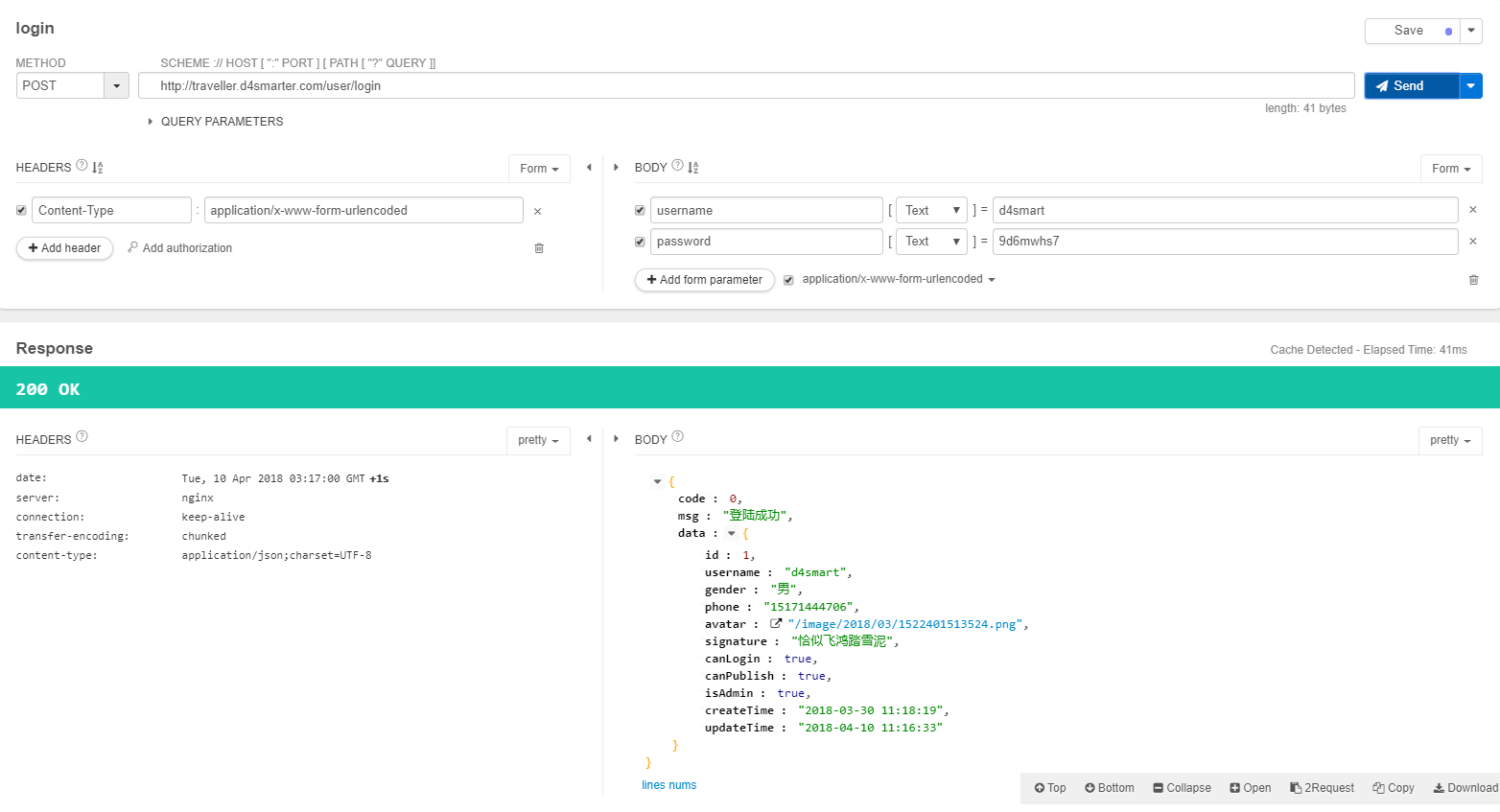This screenshot has height=812, width=1500.
Task: Jump to Bottom of response
Action: pyautogui.click(x=1110, y=788)
